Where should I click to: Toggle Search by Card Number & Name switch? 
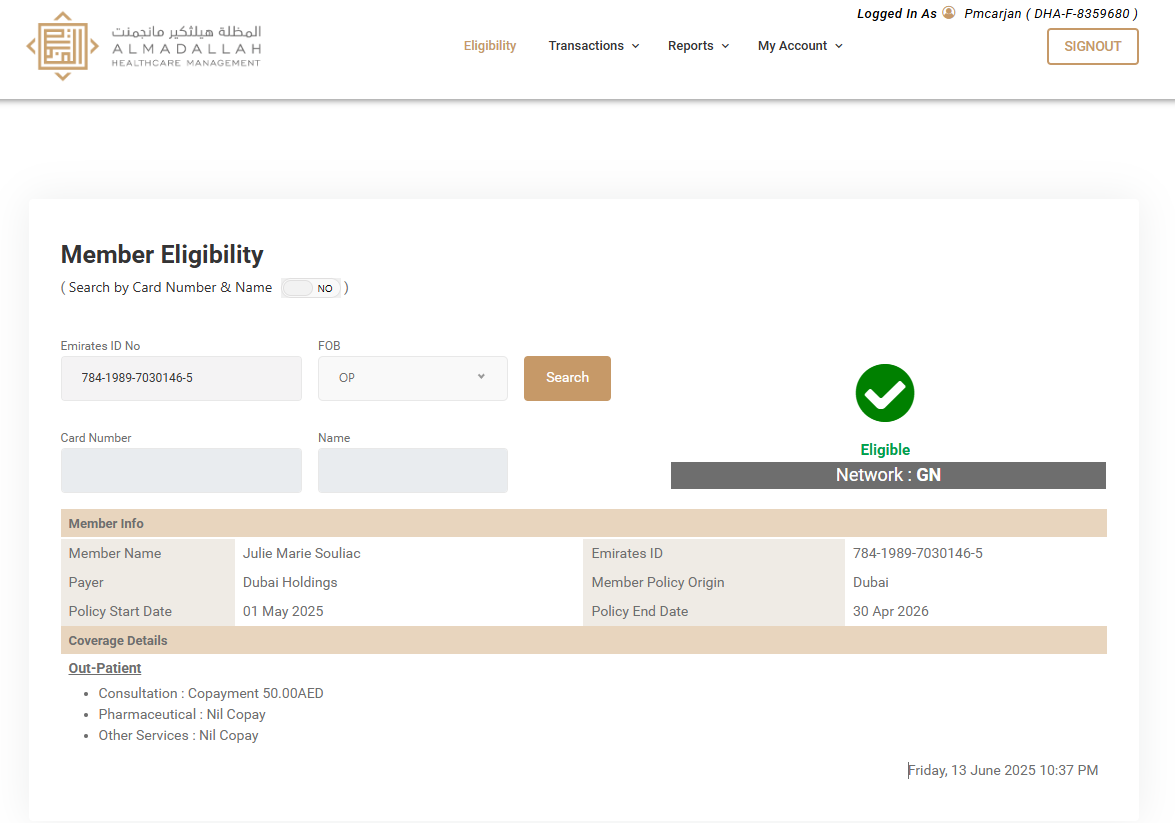[x=311, y=288]
